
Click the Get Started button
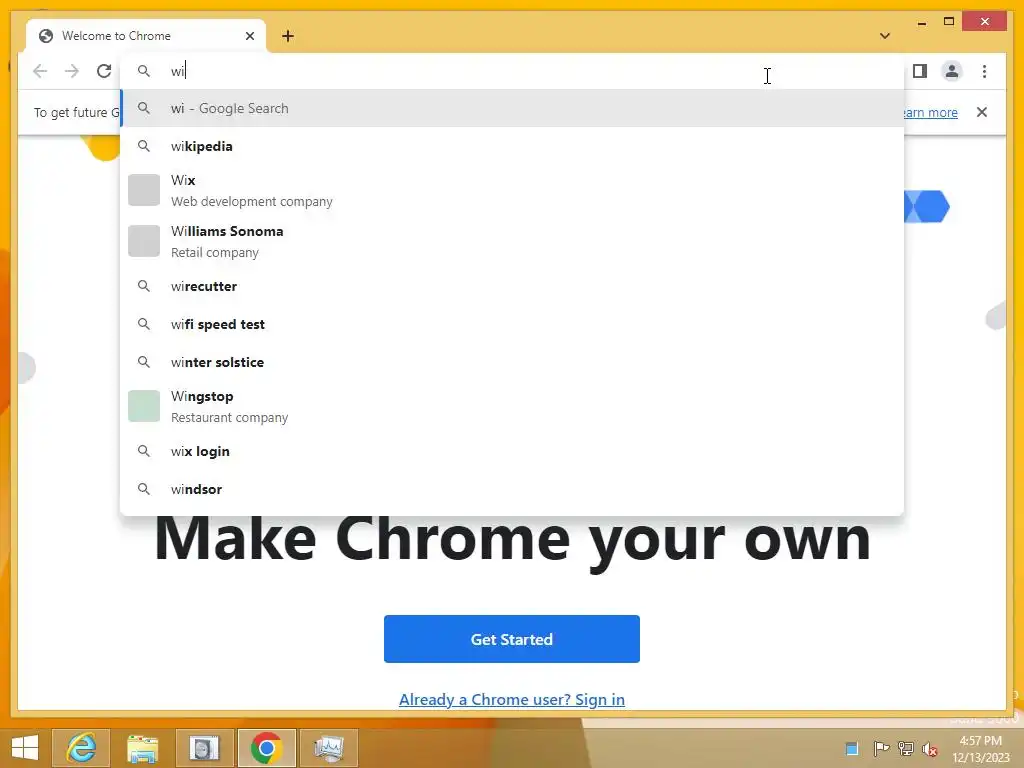click(x=512, y=639)
